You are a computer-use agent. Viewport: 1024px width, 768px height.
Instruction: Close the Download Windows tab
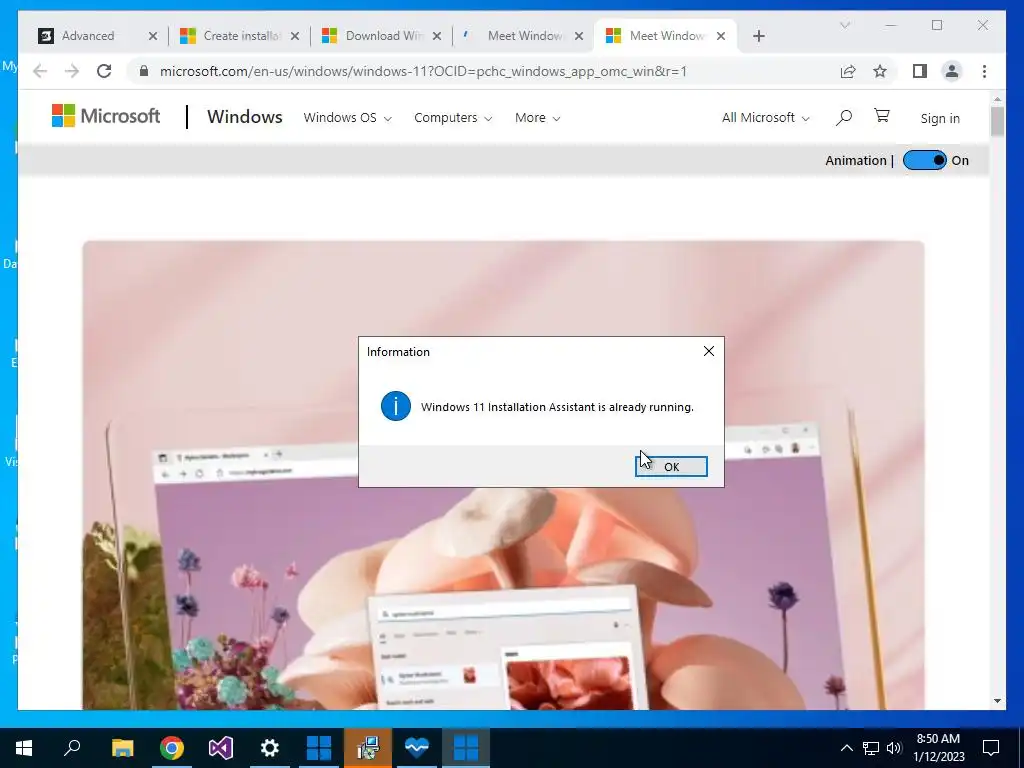[437, 36]
